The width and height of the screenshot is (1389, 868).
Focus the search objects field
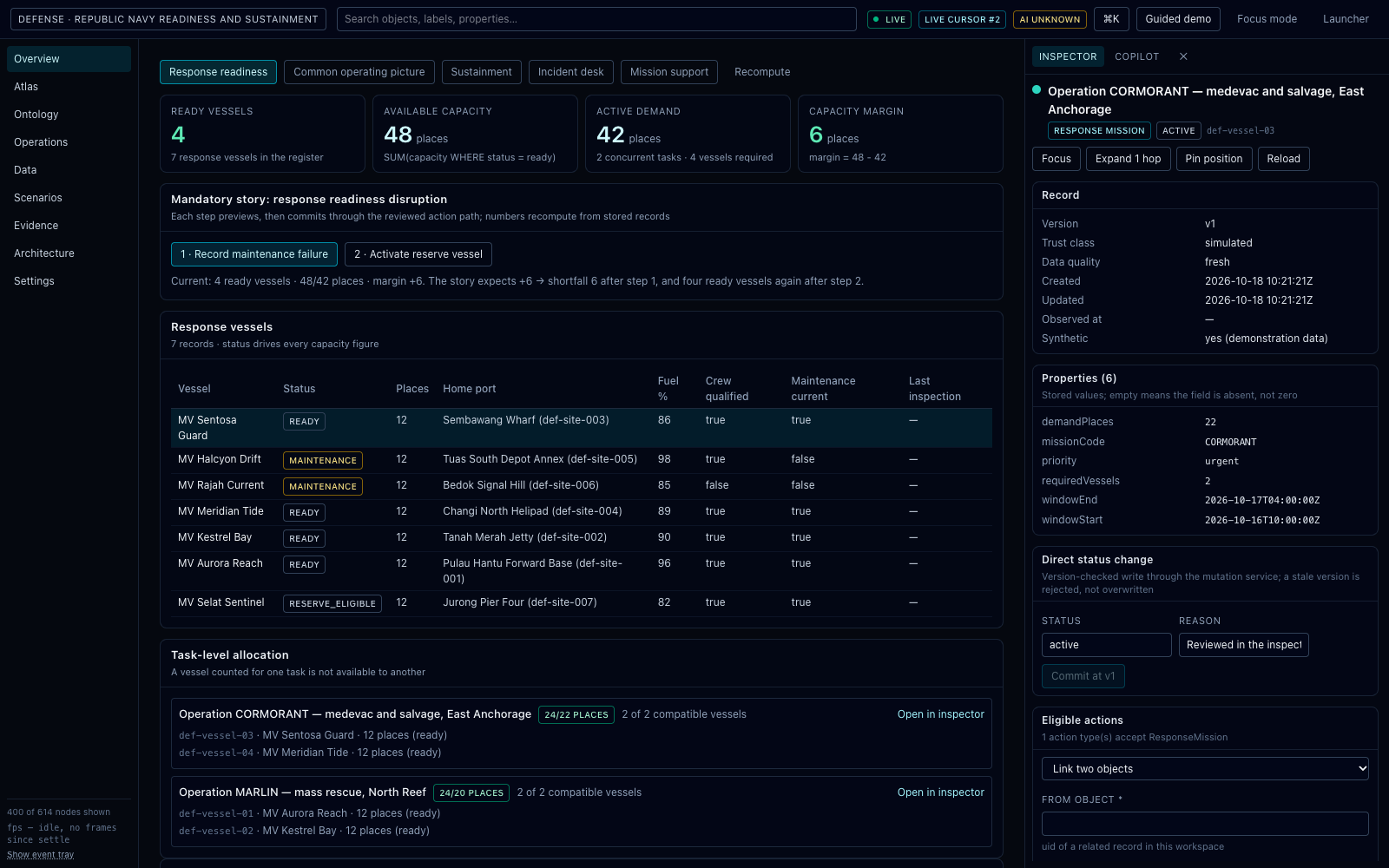[x=596, y=19]
